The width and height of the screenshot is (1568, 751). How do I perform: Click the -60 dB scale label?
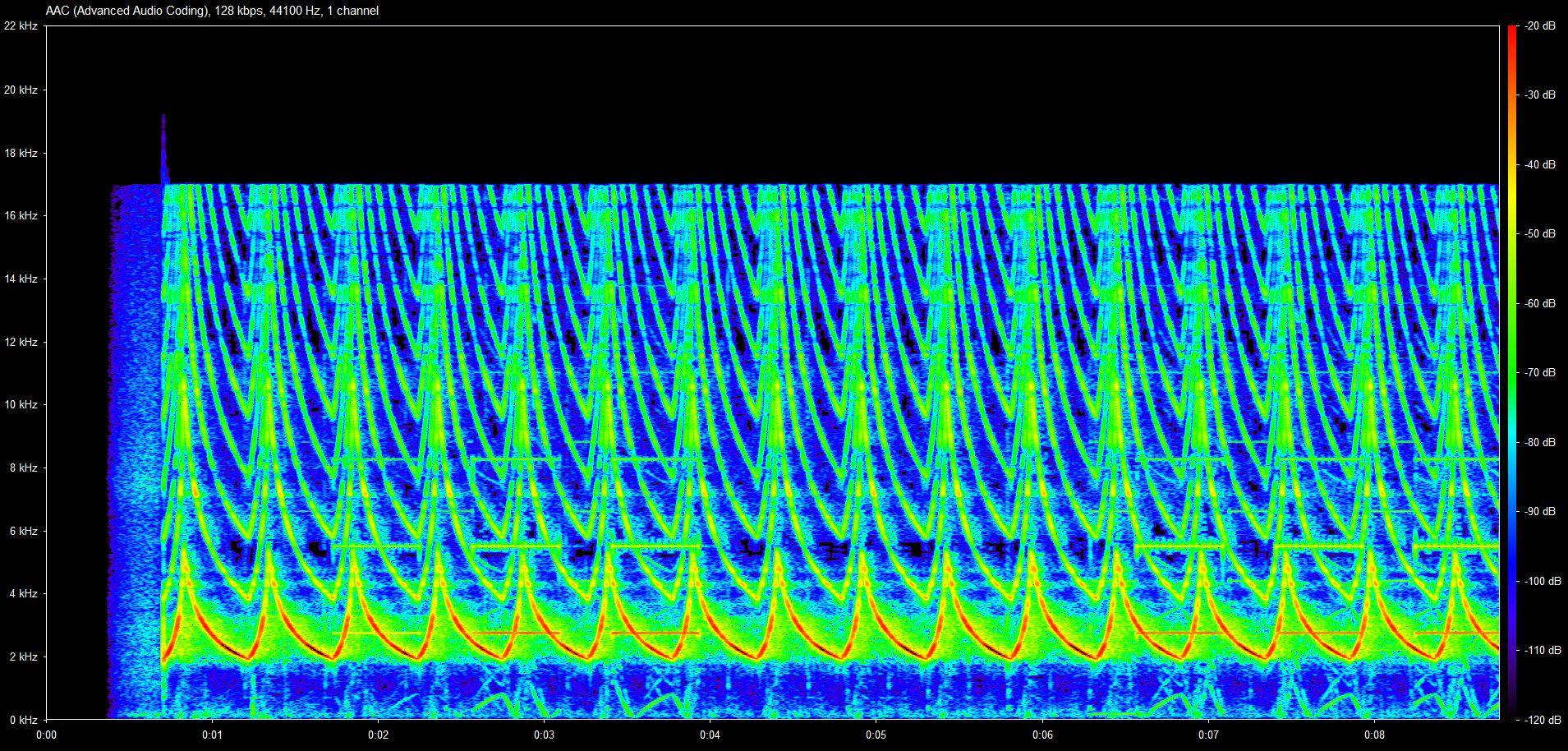(1539, 303)
